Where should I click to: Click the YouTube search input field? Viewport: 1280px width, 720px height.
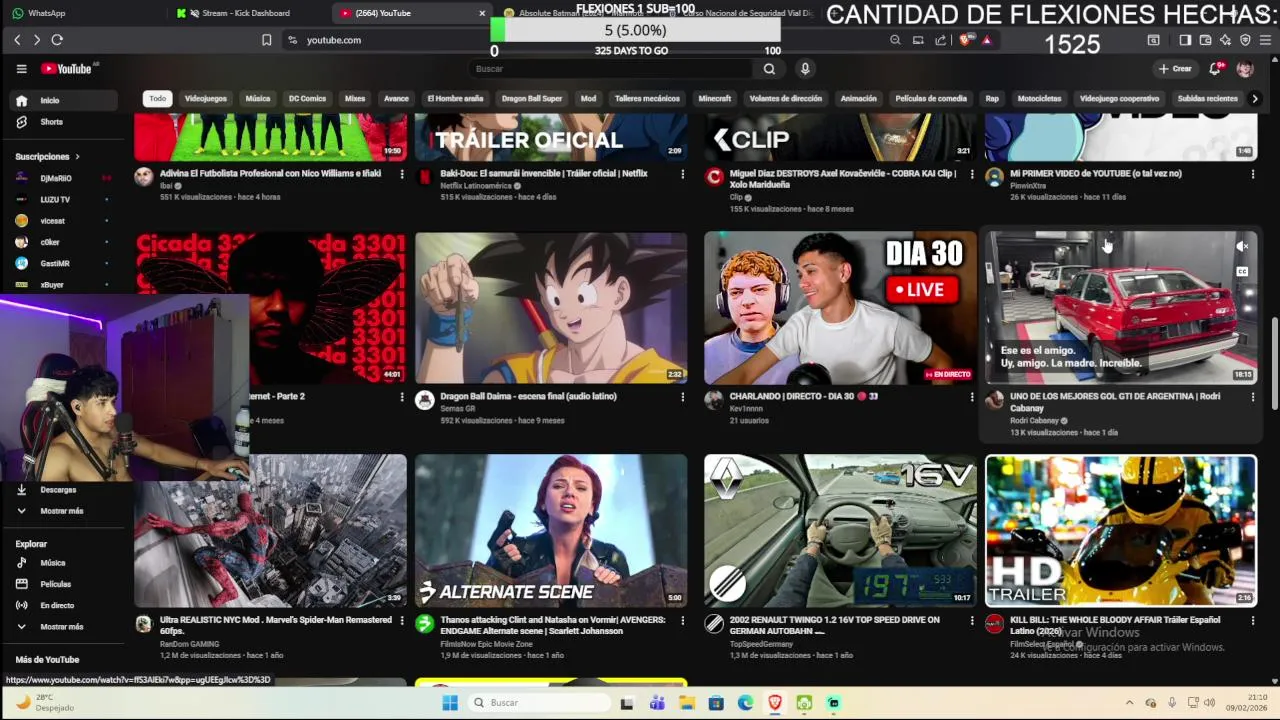point(610,69)
